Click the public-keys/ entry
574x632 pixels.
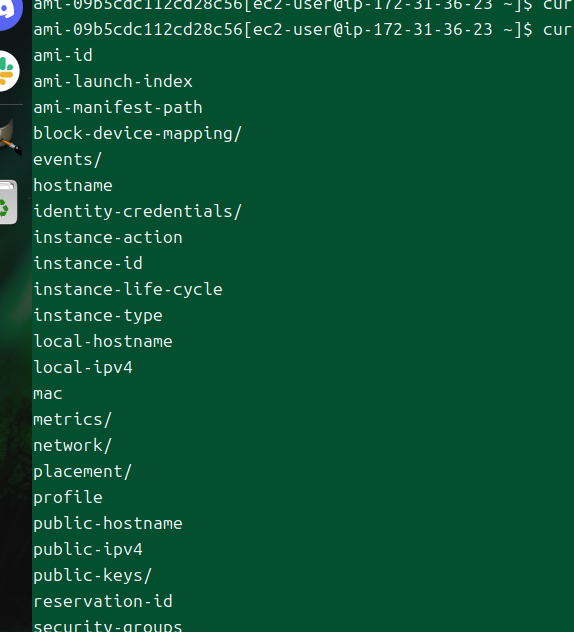[93, 576]
